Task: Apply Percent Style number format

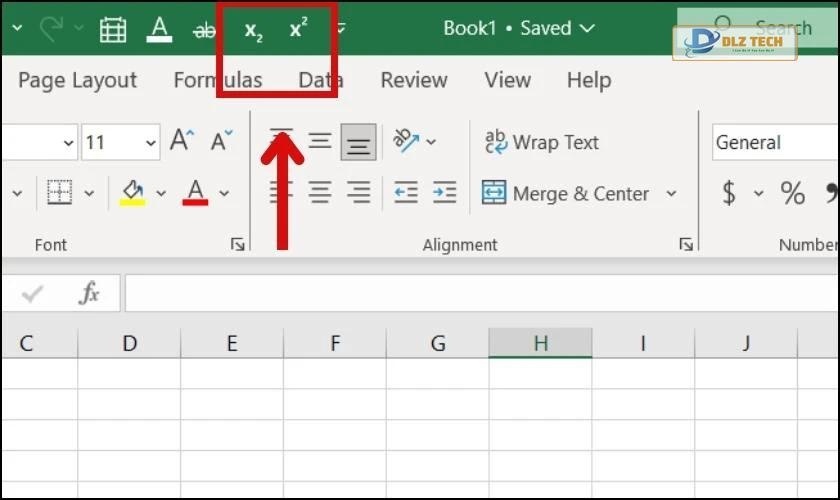Action: [x=793, y=193]
